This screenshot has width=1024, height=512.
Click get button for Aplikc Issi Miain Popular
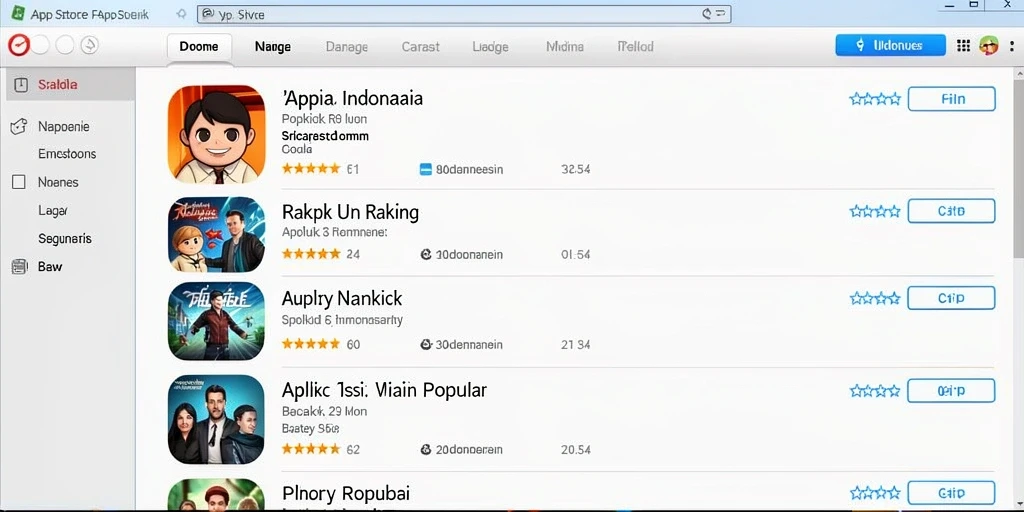(x=952, y=391)
